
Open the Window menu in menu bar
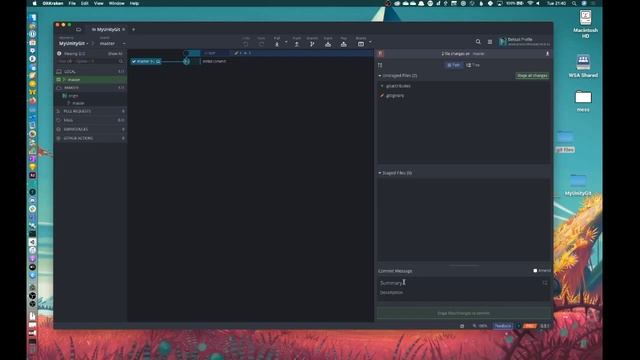[x=116, y=3]
